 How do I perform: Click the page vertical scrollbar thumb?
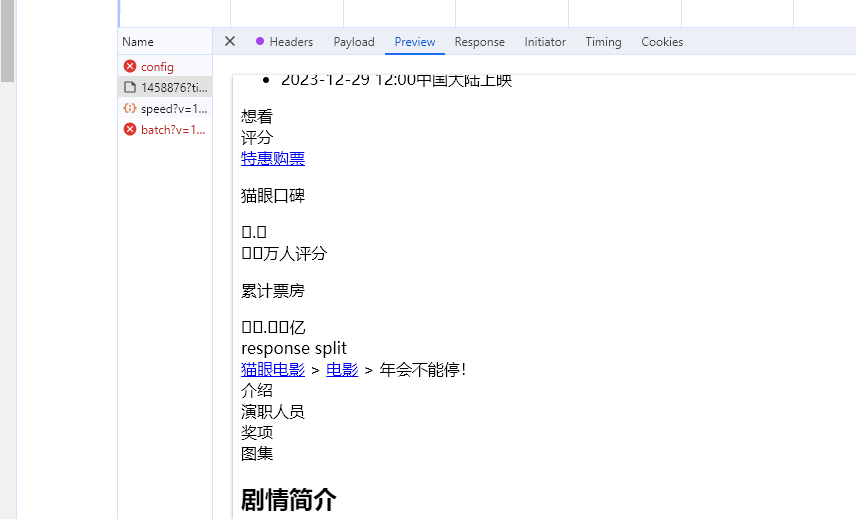point(8,41)
